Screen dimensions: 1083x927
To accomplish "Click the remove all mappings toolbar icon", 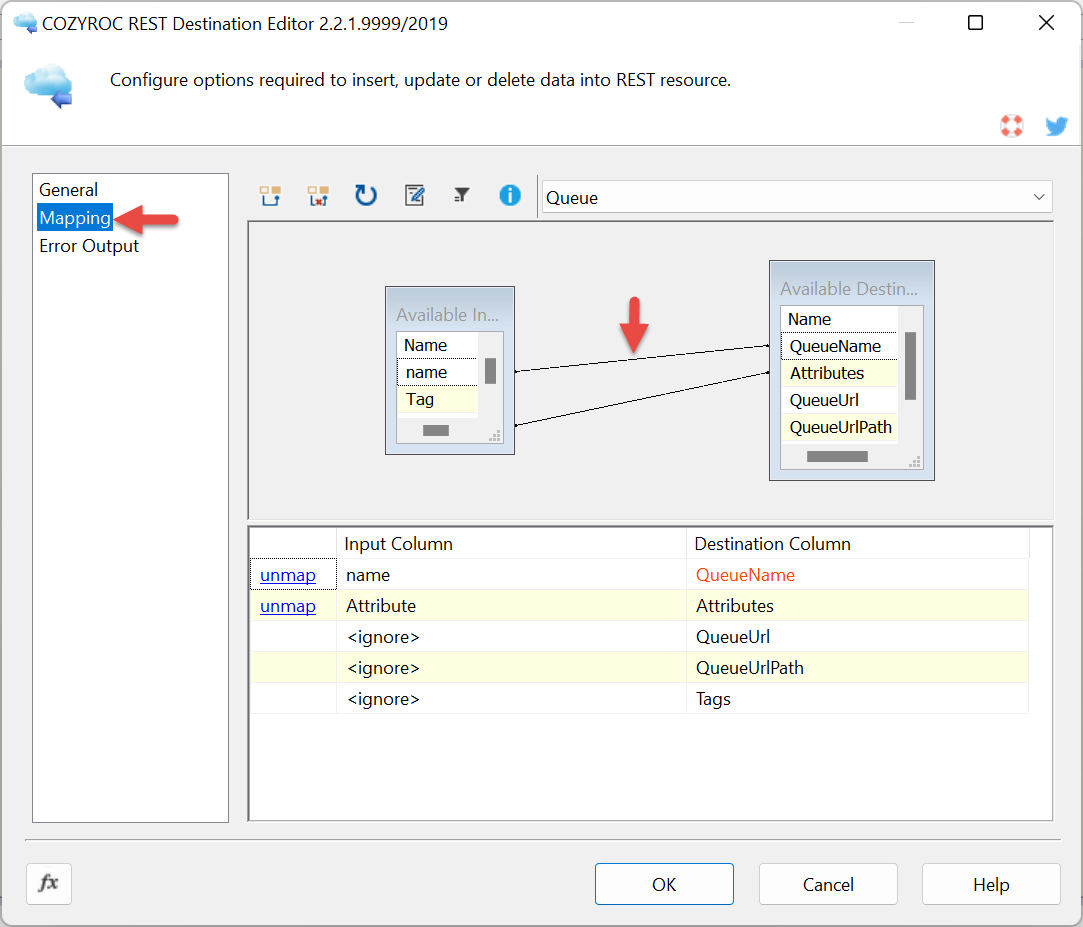I will click(318, 196).
